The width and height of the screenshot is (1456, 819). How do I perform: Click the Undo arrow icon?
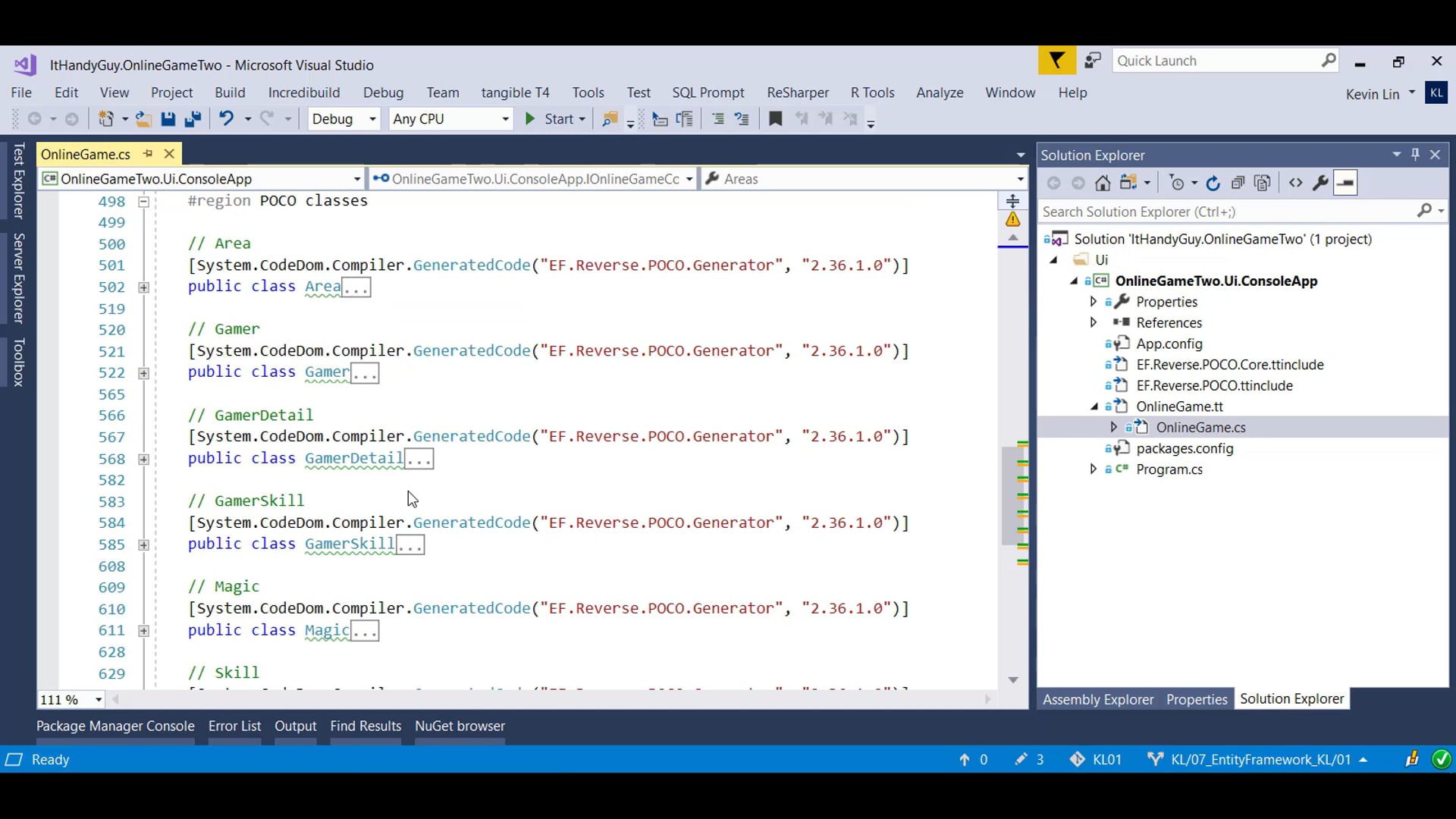click(226, 119)
